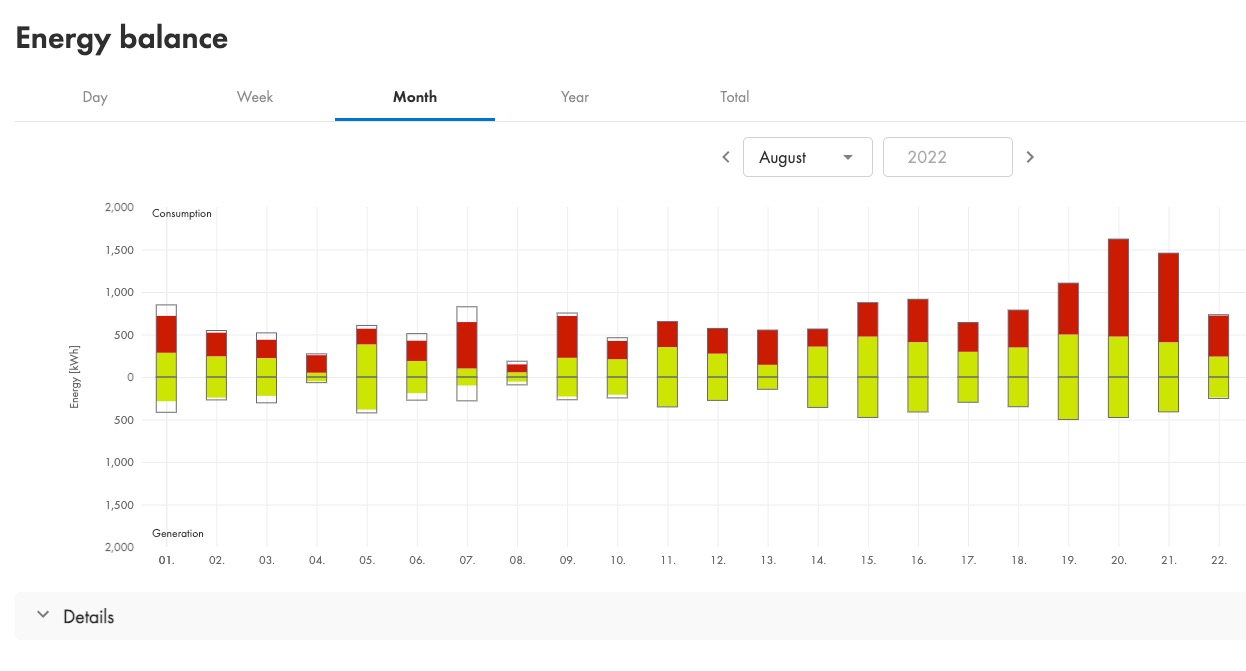
Task: Open the August month dropdown
Action: pos(806,157)
